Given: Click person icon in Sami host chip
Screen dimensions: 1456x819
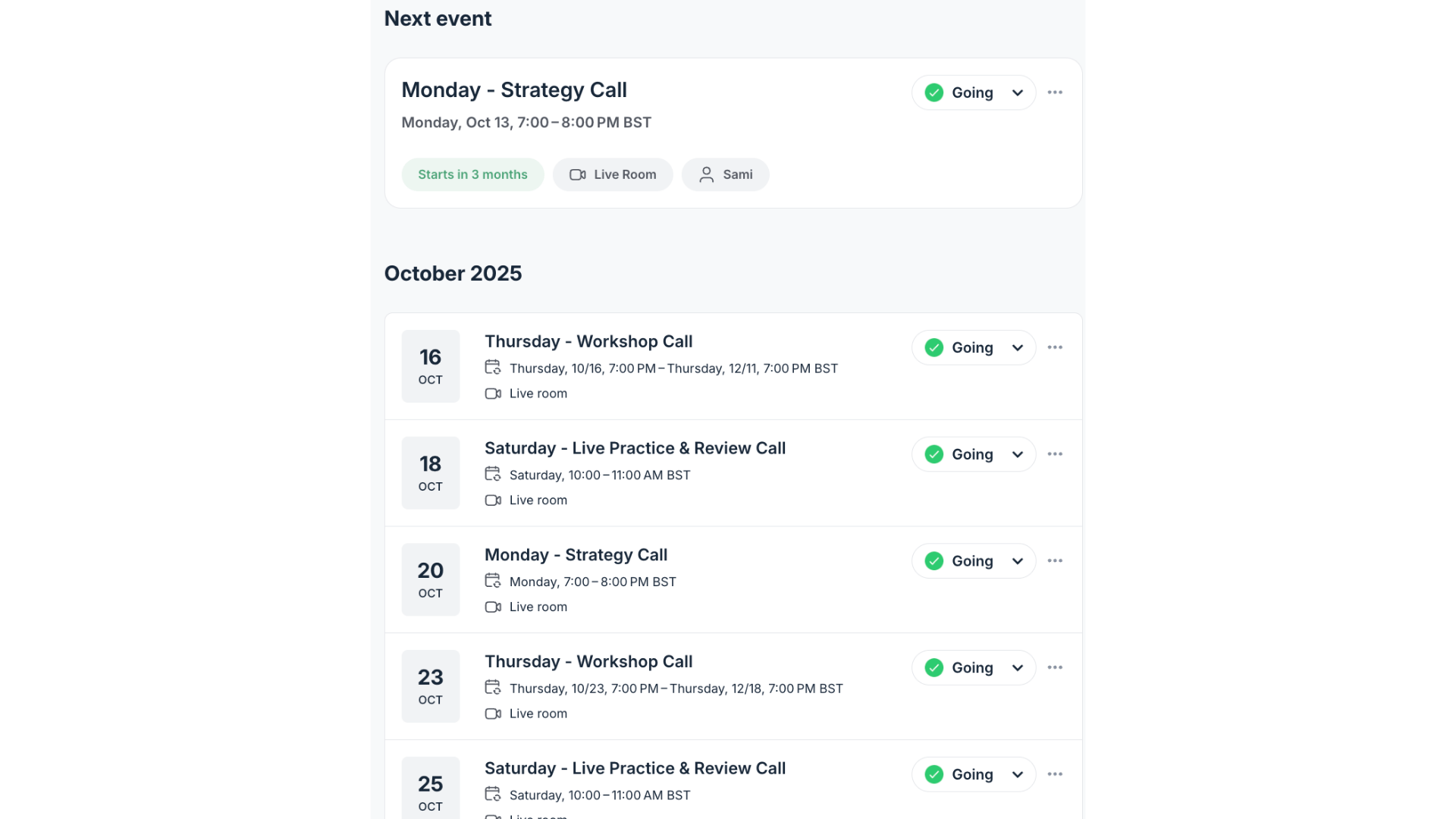Looking at the screenshot, I should 706,174.
